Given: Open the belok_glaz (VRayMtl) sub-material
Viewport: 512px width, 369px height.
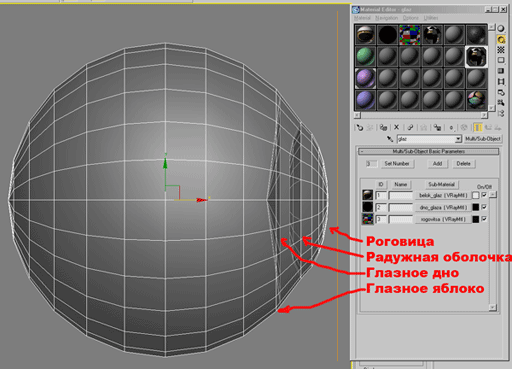Looking at the screenshot, I should click(x=443, y=195).
